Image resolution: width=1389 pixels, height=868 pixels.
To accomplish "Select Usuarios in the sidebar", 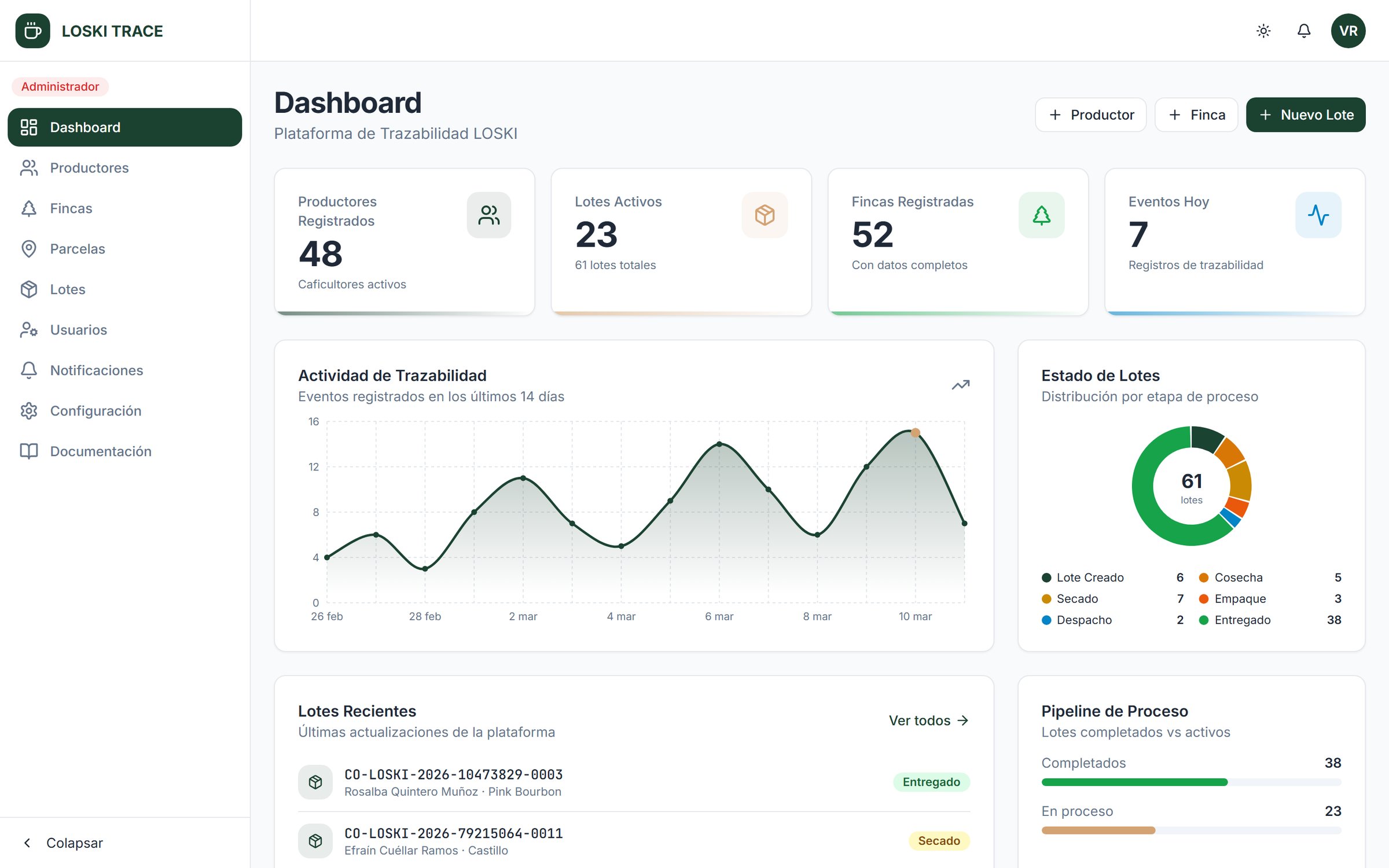I will [x=124, y=330].
